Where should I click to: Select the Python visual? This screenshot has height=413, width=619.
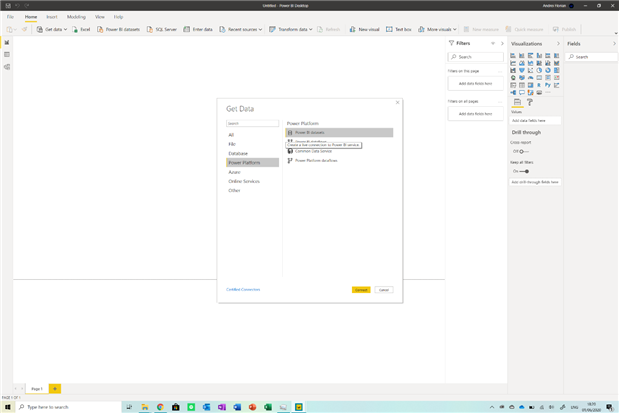[548, 85]
